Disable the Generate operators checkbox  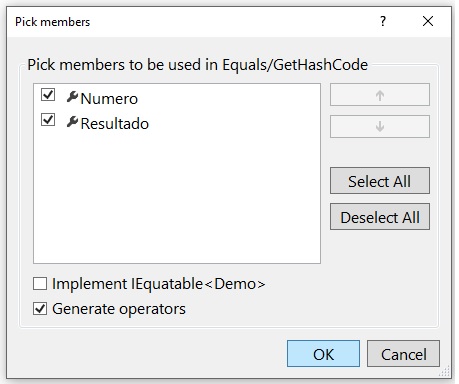40,309
